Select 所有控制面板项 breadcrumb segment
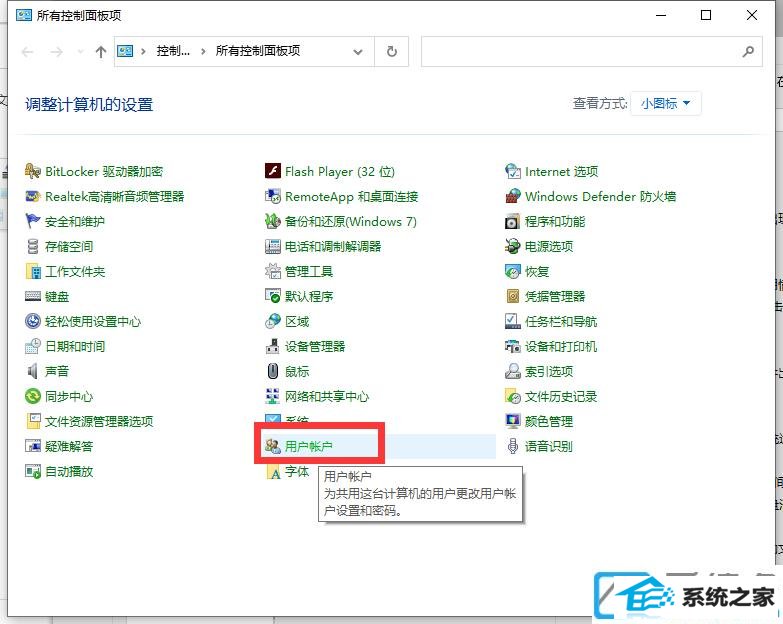The width and height of the screenshot is (783, 624). click(258, 51)
